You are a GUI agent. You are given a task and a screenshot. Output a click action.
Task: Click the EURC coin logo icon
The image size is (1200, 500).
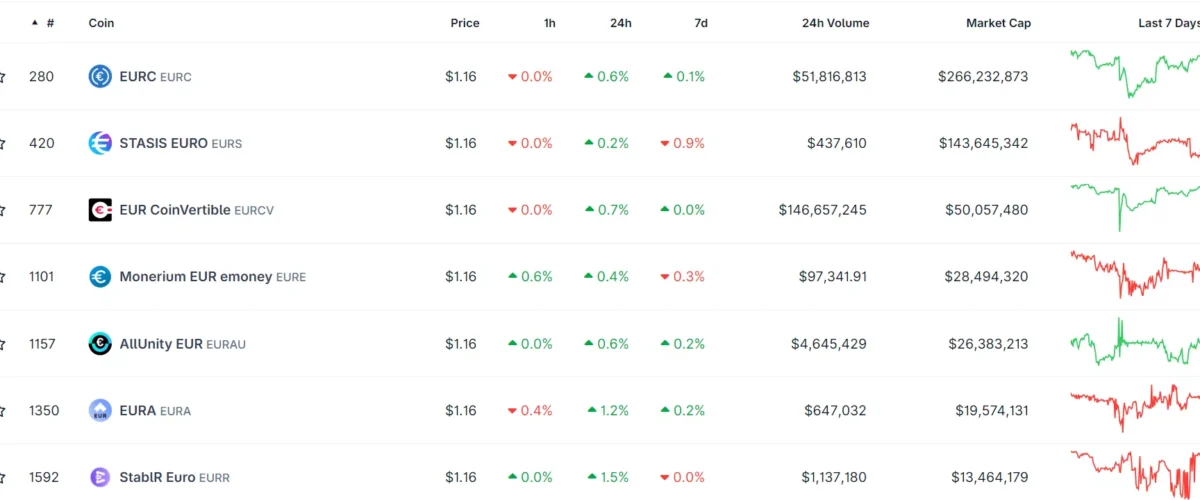(x=100, y=76)
